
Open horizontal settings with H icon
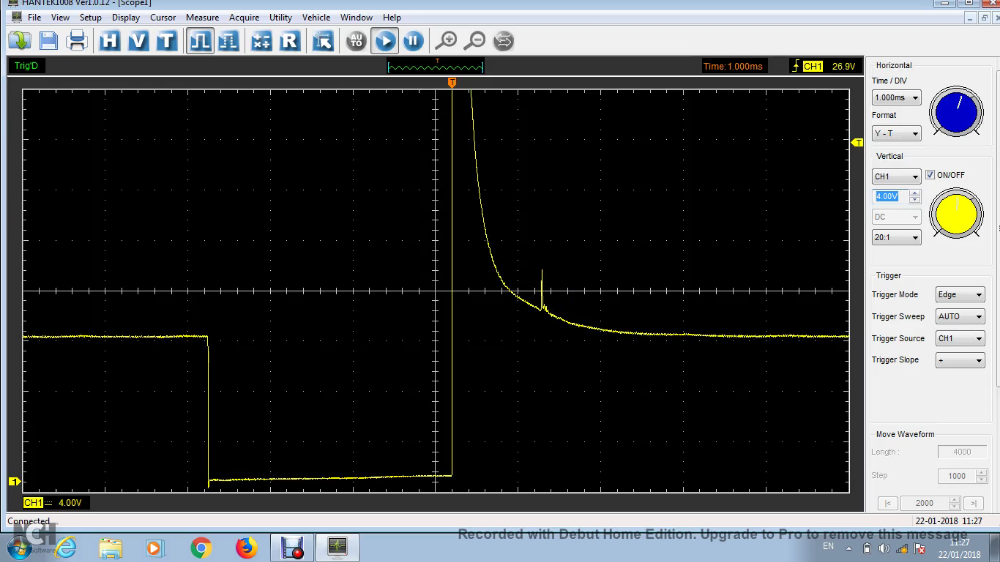point(109,41)
